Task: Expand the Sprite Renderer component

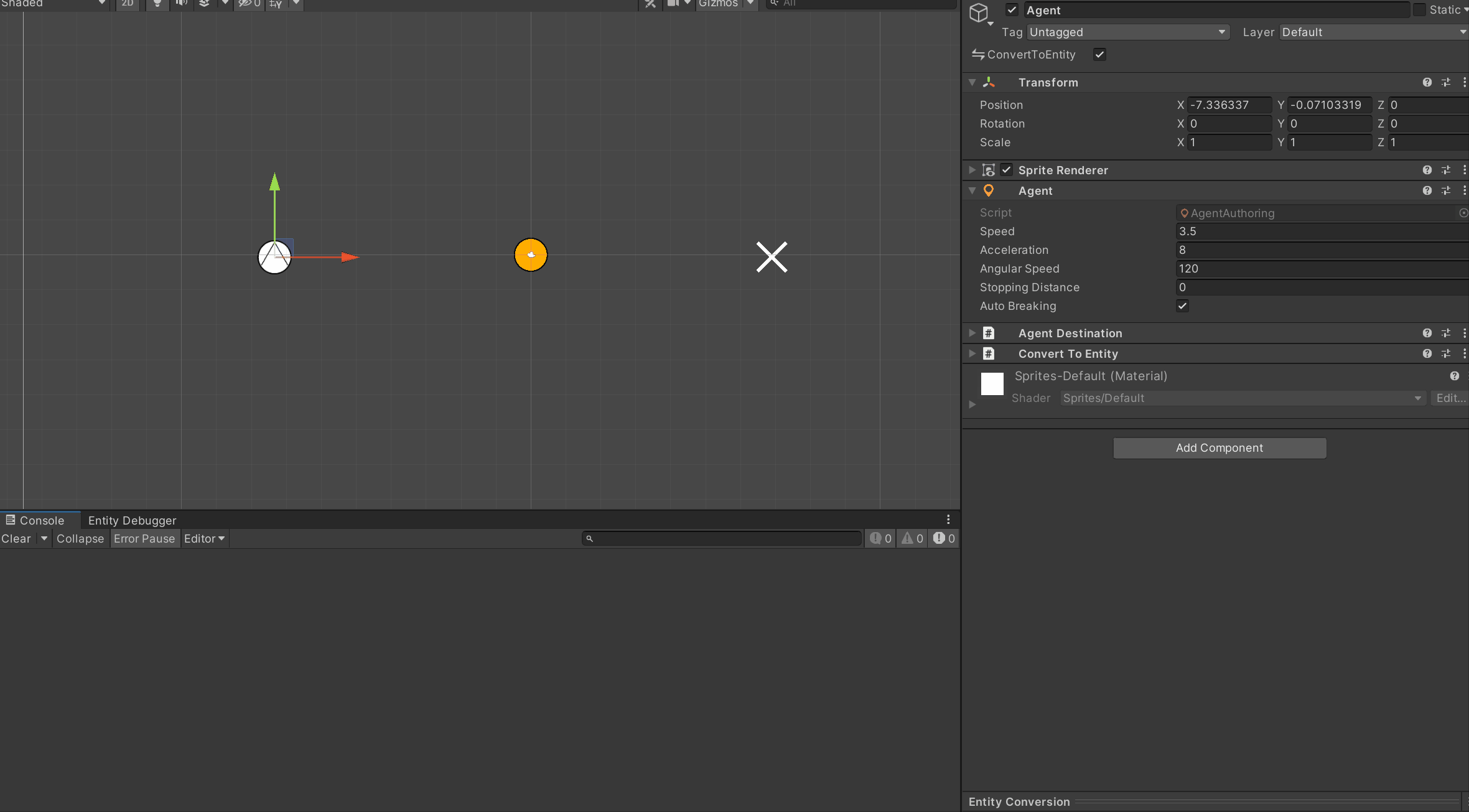Action: click(x=972, y=170)
